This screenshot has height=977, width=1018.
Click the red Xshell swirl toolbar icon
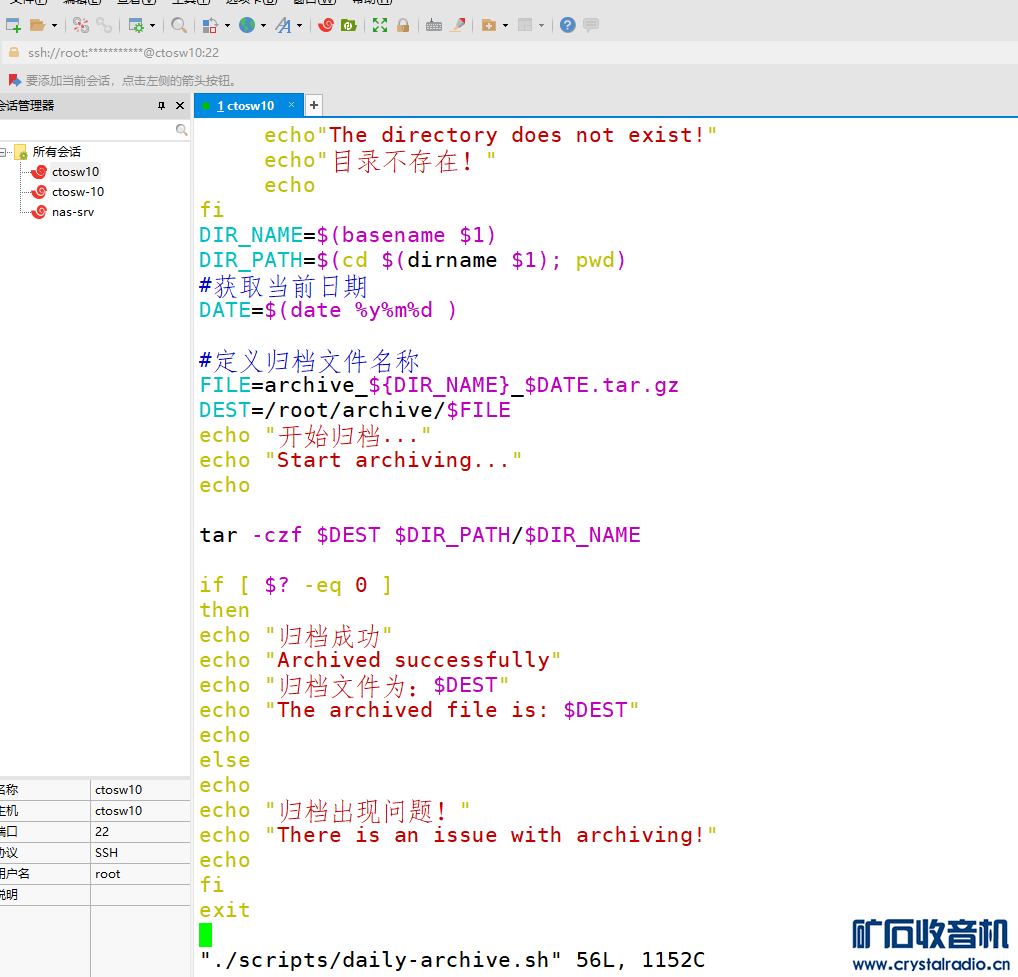point(325,25)
